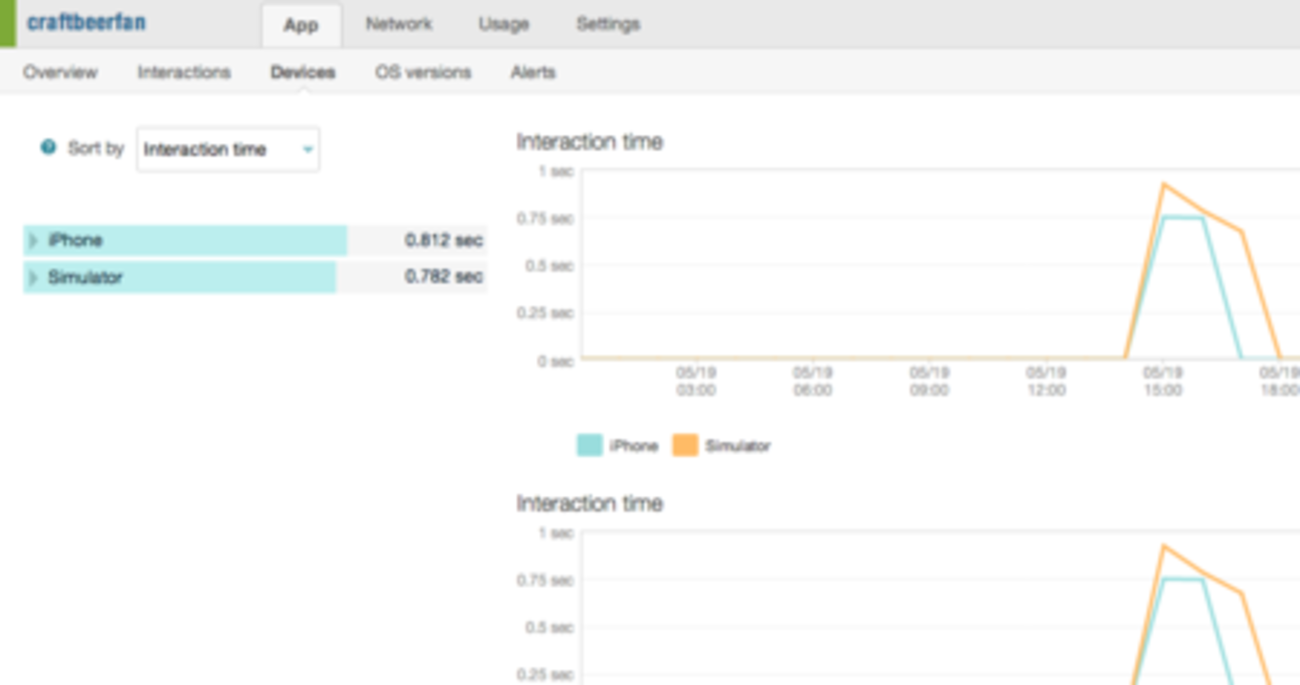Click the 05/19 06:00 axis label

(x=812, y=381)
